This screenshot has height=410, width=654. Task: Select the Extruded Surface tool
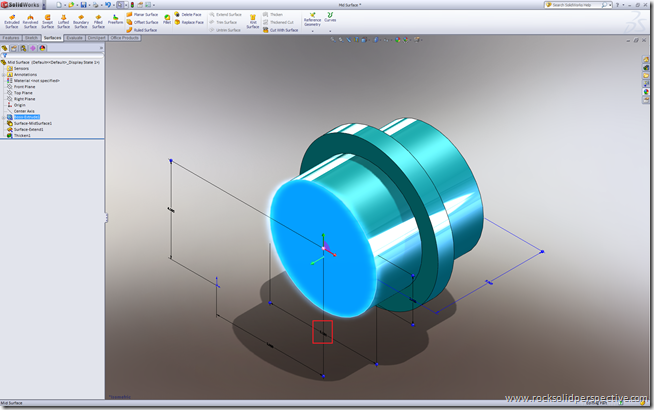point(12,22)
